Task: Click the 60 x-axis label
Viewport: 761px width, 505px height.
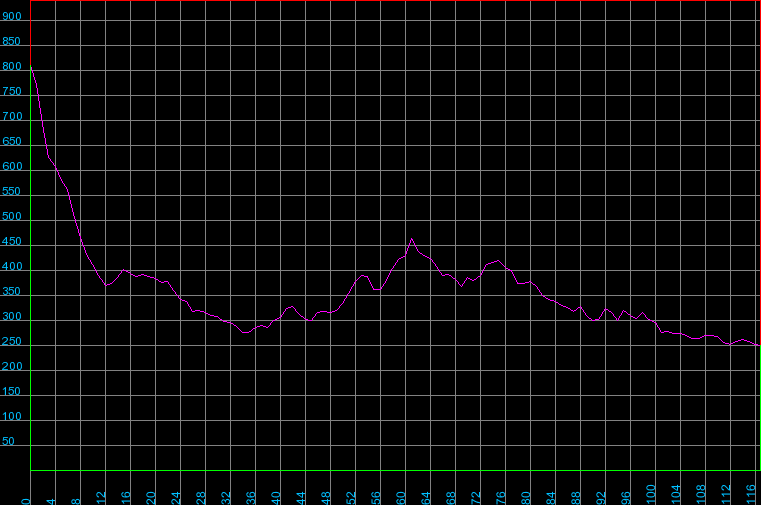Action: (x=401, y=498)
